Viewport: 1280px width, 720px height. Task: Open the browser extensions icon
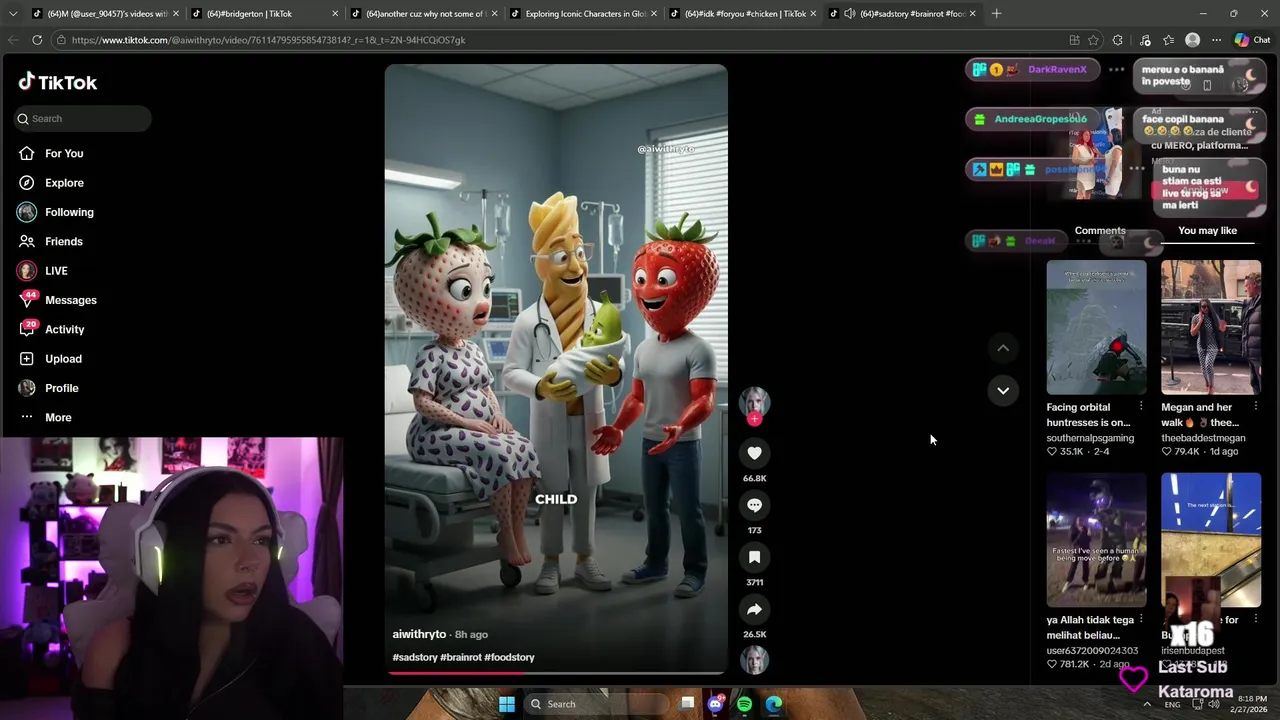1117,40
